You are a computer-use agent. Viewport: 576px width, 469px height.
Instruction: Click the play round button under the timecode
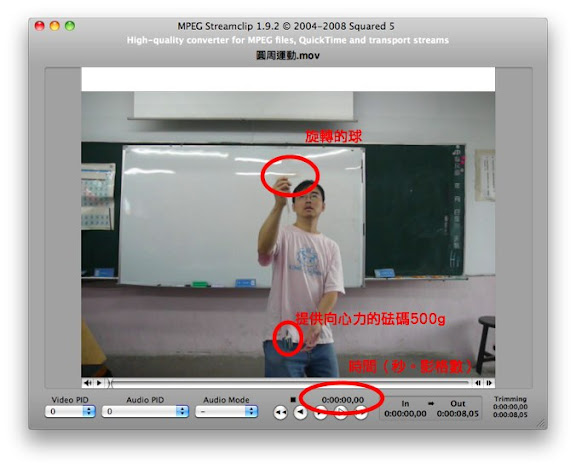pos(320,412)
